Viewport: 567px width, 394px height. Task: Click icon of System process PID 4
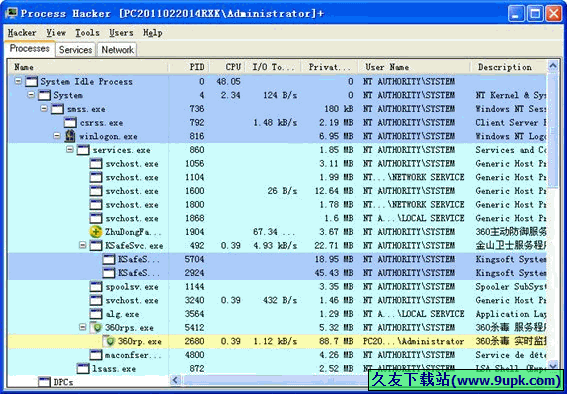(44, 95)
